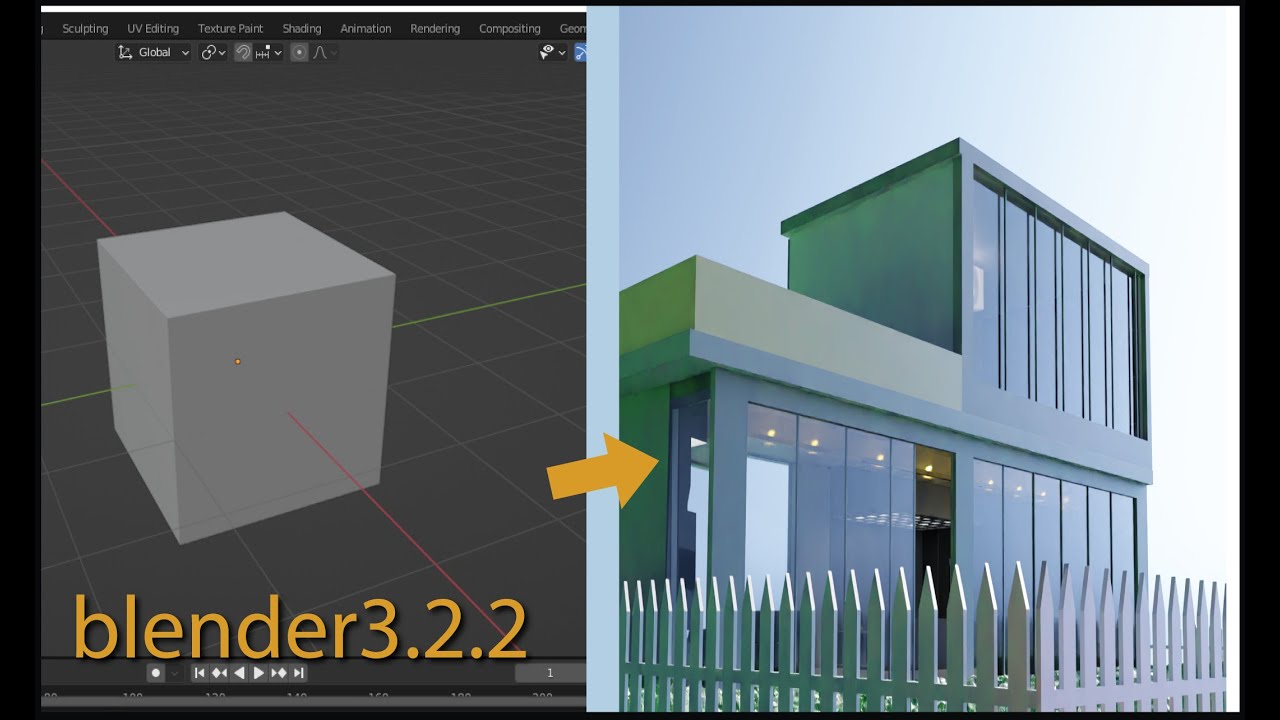The height and width of the screenshot is (720, 1280).
Task: Toggle the snap magnet button
Action: [243, 52]
